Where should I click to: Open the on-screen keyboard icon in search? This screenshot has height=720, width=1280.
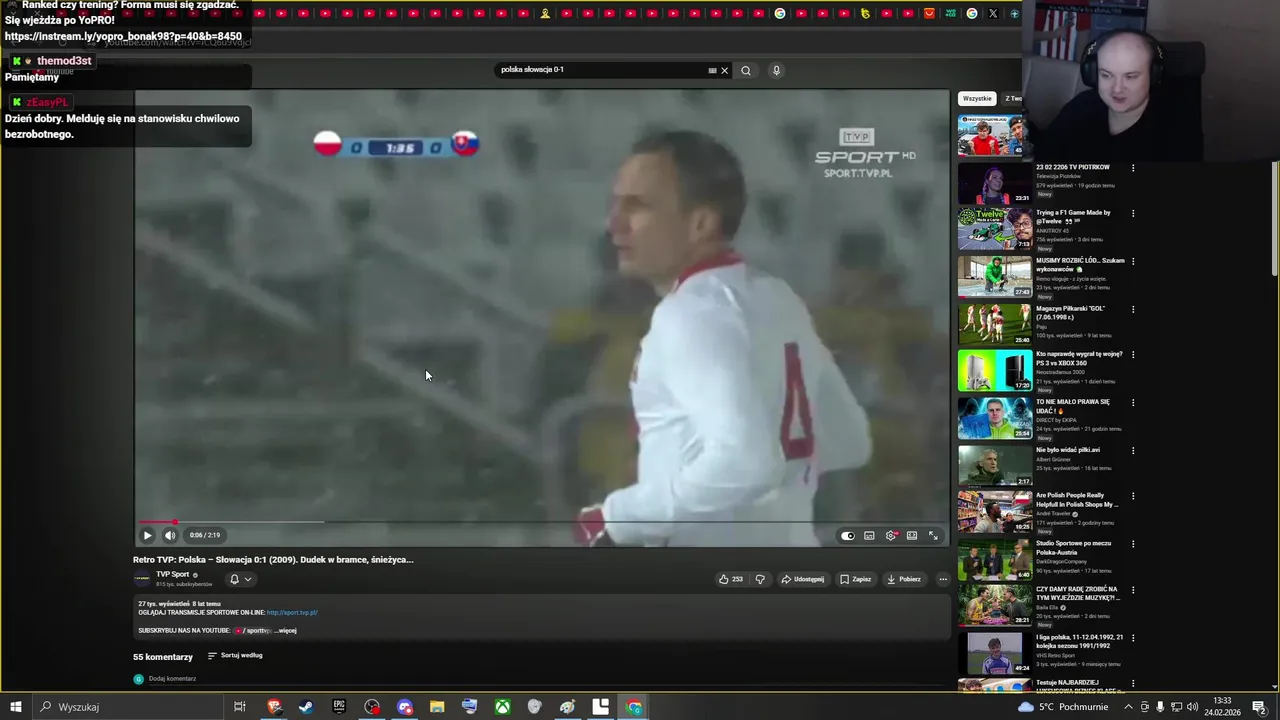[x=712, y=71]
